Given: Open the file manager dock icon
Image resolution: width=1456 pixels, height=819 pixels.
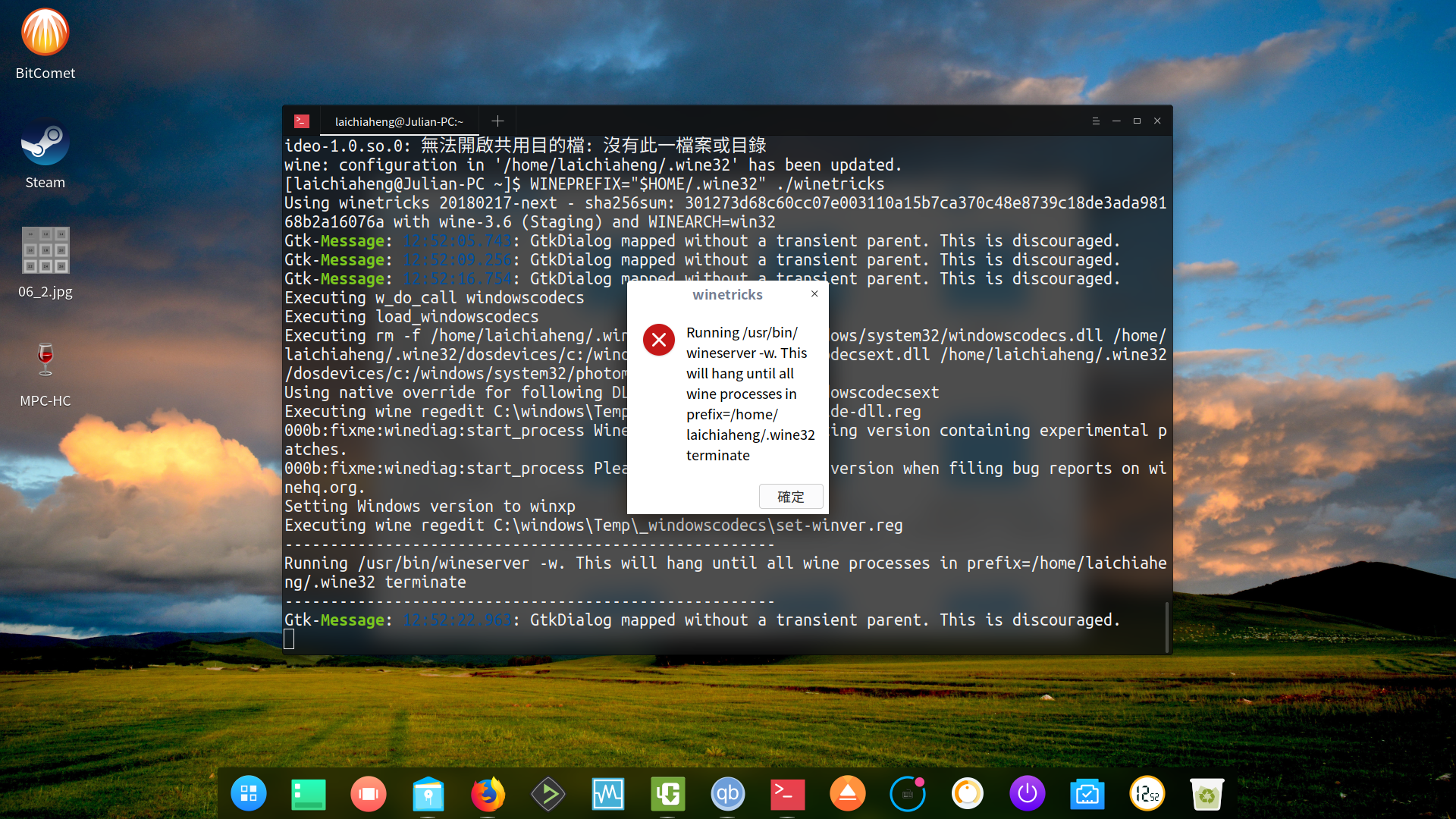Looking at the screenshot, I should [428, 794].
